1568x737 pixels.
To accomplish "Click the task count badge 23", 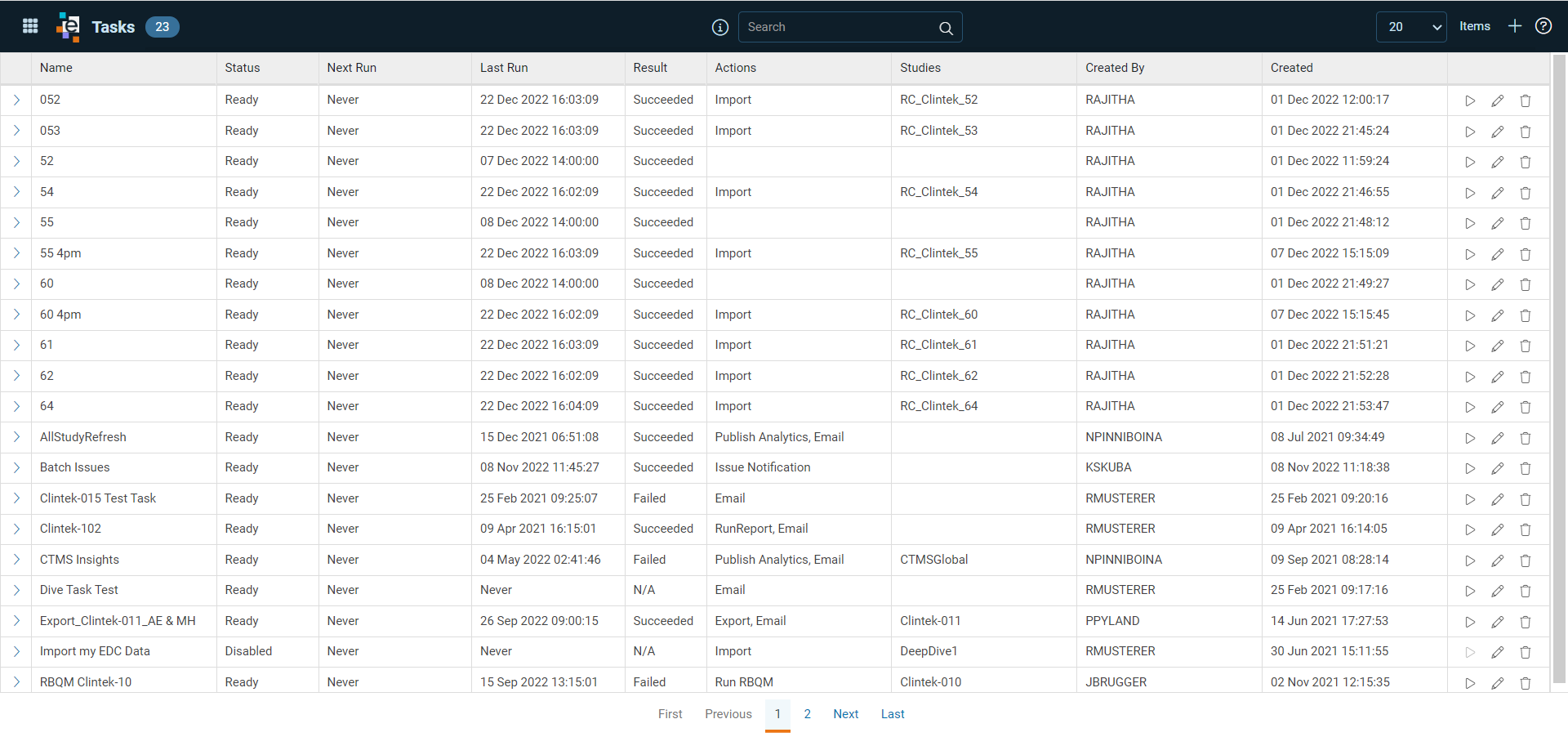I will tap(163, 27).
